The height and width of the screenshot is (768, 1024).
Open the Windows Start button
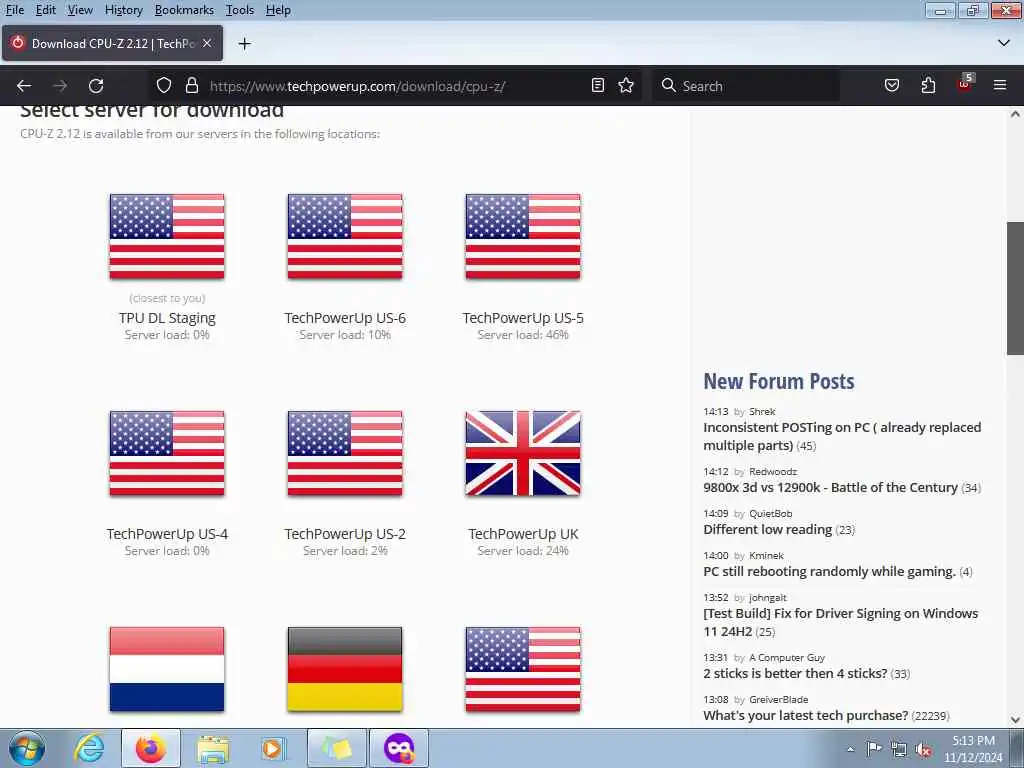tap(27, 748)
